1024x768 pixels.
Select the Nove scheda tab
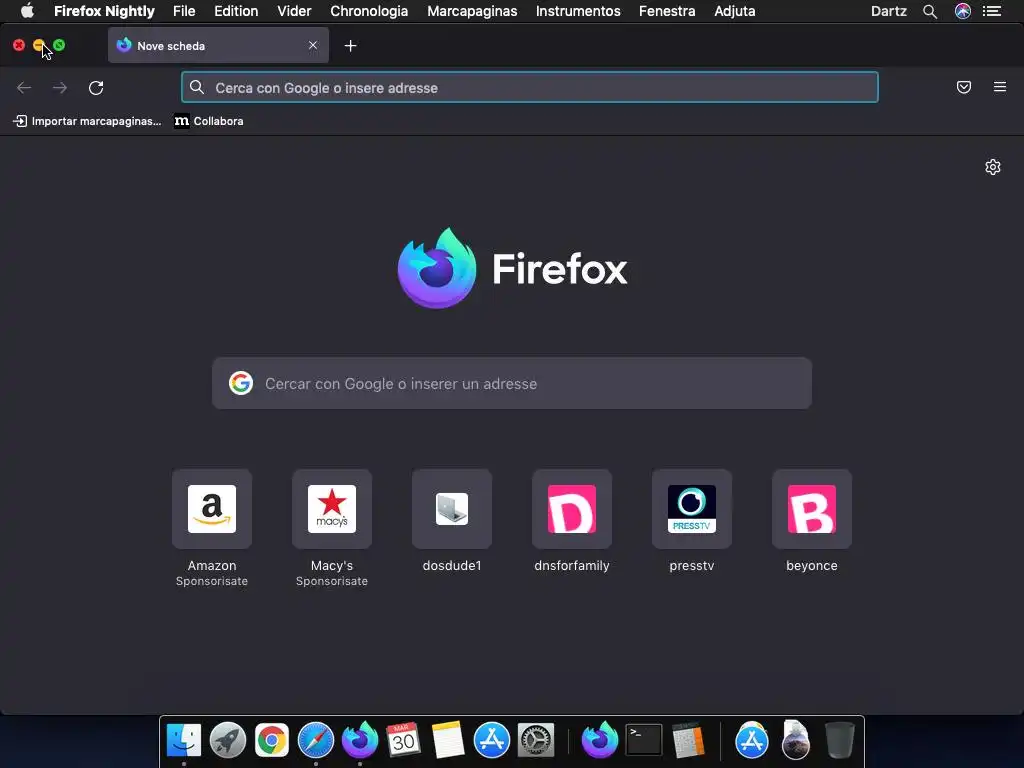(218, 46)
